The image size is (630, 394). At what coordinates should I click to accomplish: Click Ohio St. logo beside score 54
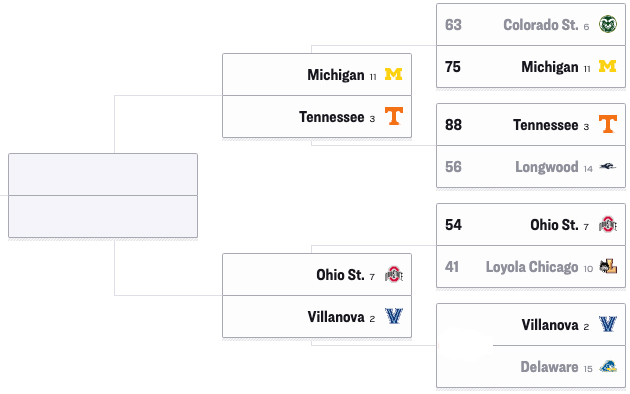click(608, 225)
